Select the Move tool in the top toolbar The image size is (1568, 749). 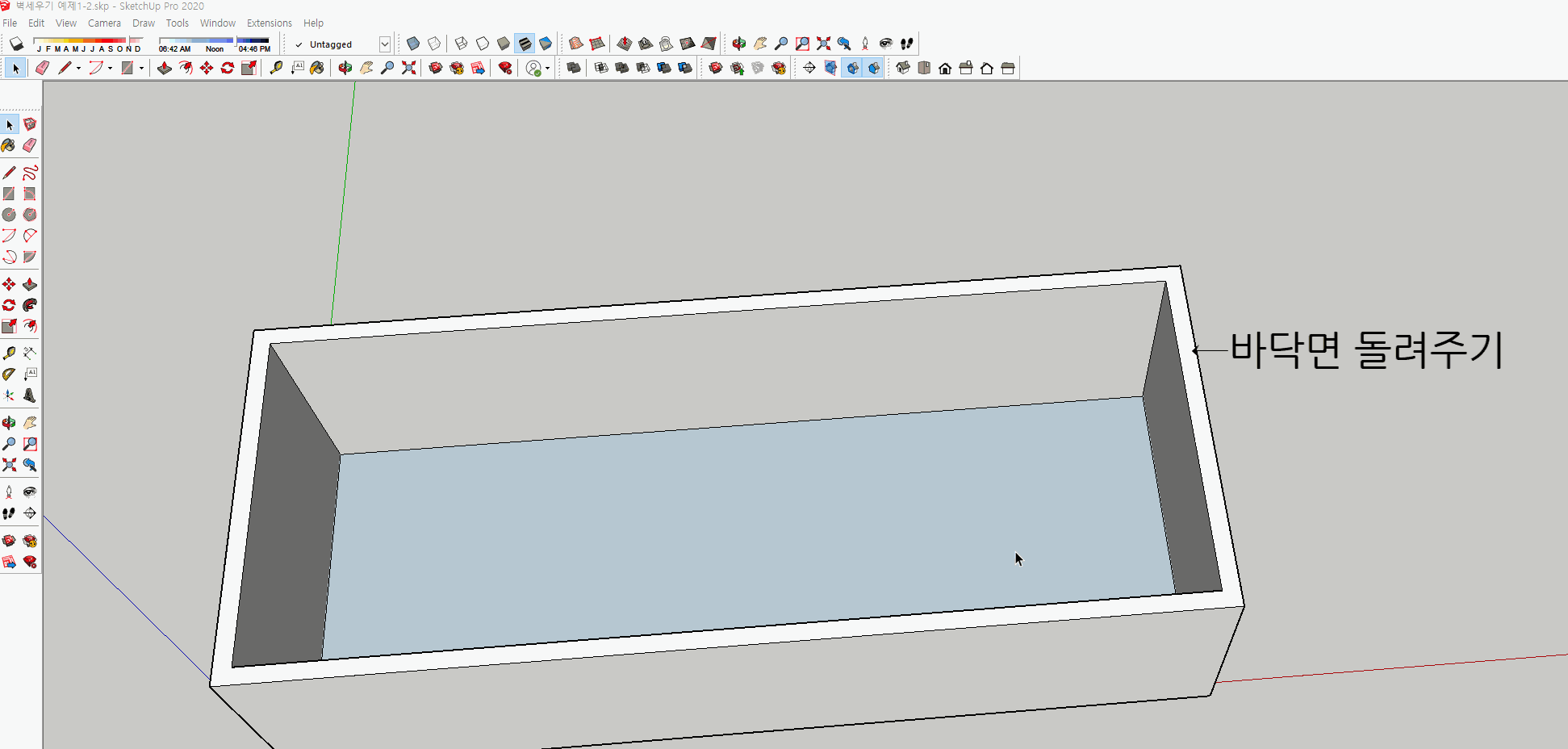[207, 69]
